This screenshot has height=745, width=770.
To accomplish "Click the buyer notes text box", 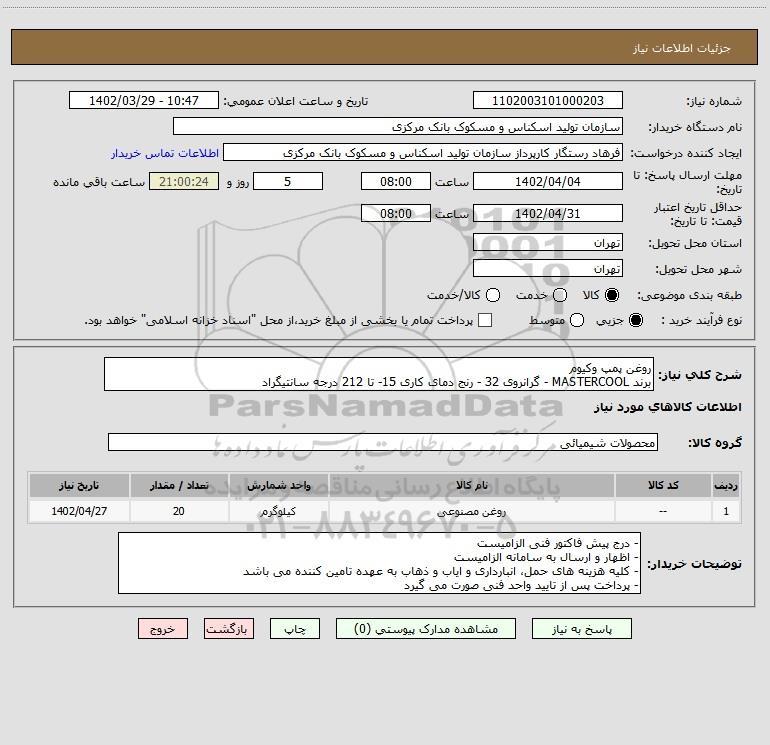I will 379,563.
